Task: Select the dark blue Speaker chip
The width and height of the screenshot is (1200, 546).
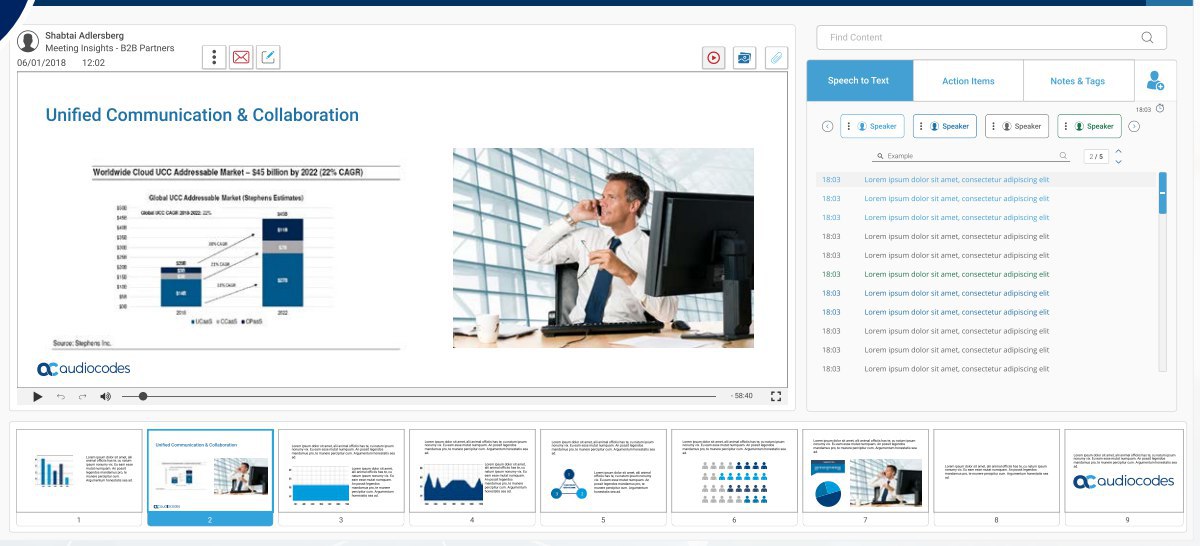Action: [945, 126]
